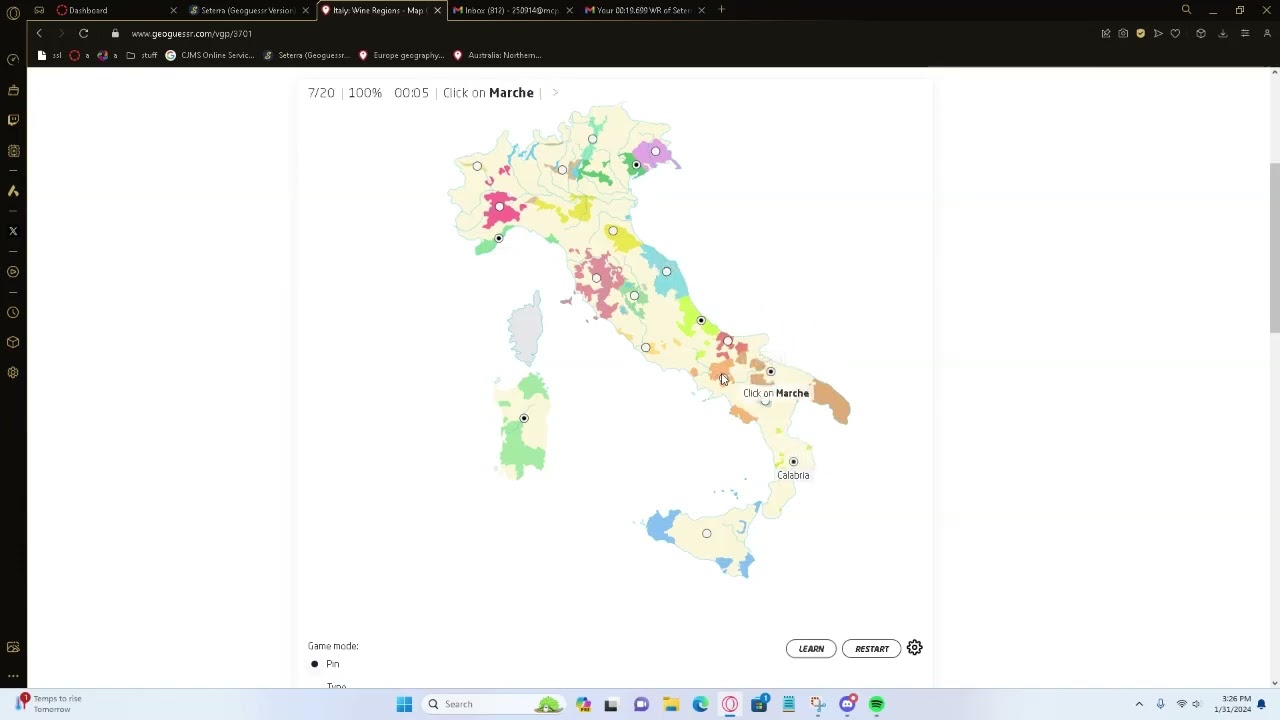Open sidebar settings gear icon
The image size is (1280, 720).
(x=13, y=373)
